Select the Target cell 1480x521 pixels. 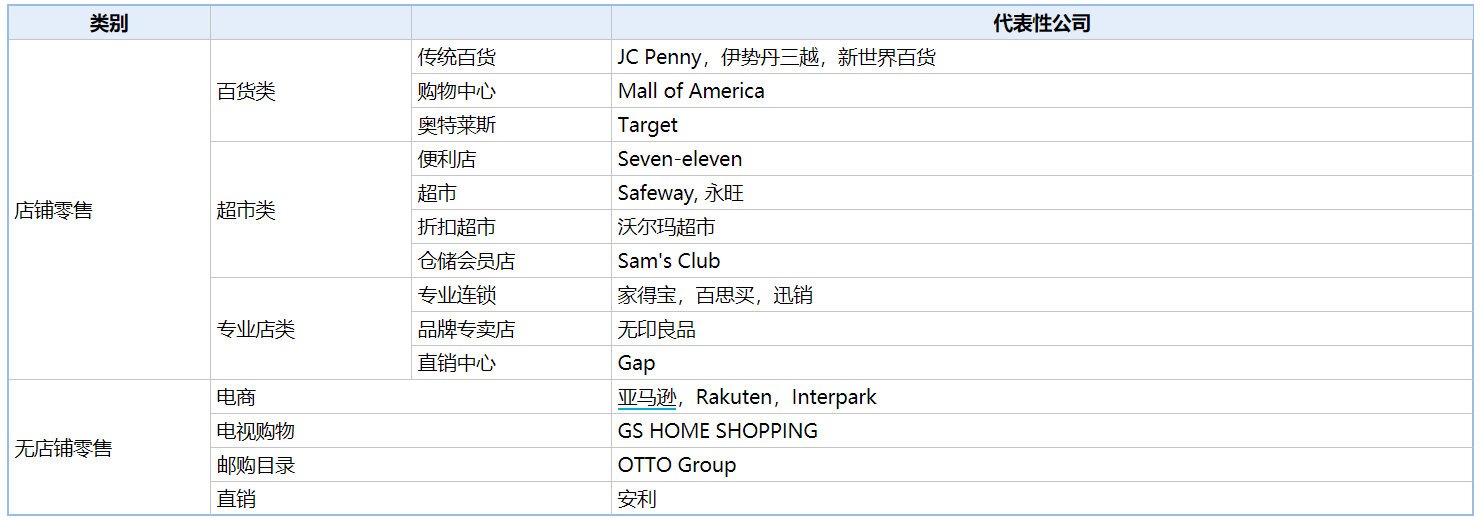(x=1042, y=125)
